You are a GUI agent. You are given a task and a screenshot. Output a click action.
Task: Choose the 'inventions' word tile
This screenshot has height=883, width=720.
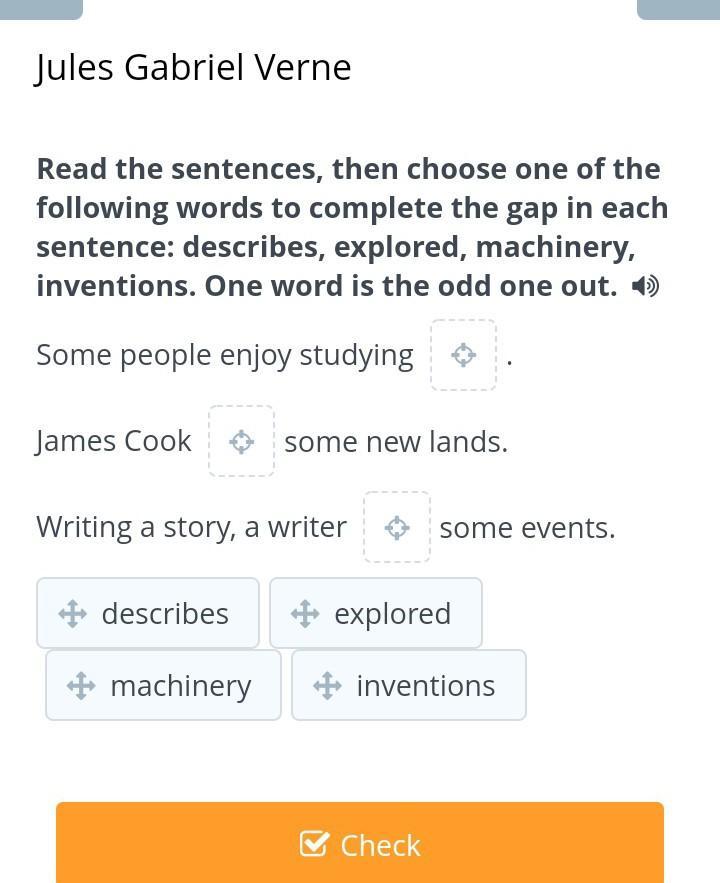[x=409, y=685]
